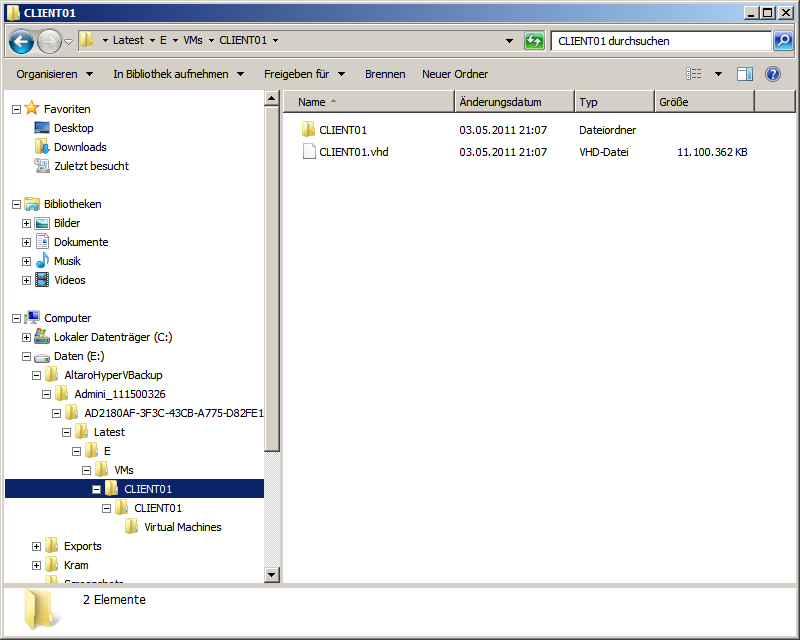Expand Lokaler Datenträger (C:)
This screenshot has height=640, width=800.
pyautogui.click(x=26, y=337)
